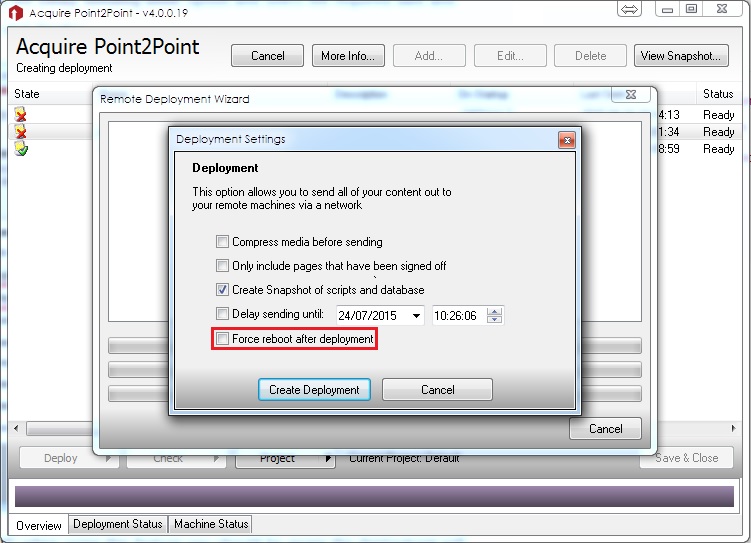The image size is (751, 543).
Task: Cancel the Deployment Settings dialog
Action: (437, 390)
